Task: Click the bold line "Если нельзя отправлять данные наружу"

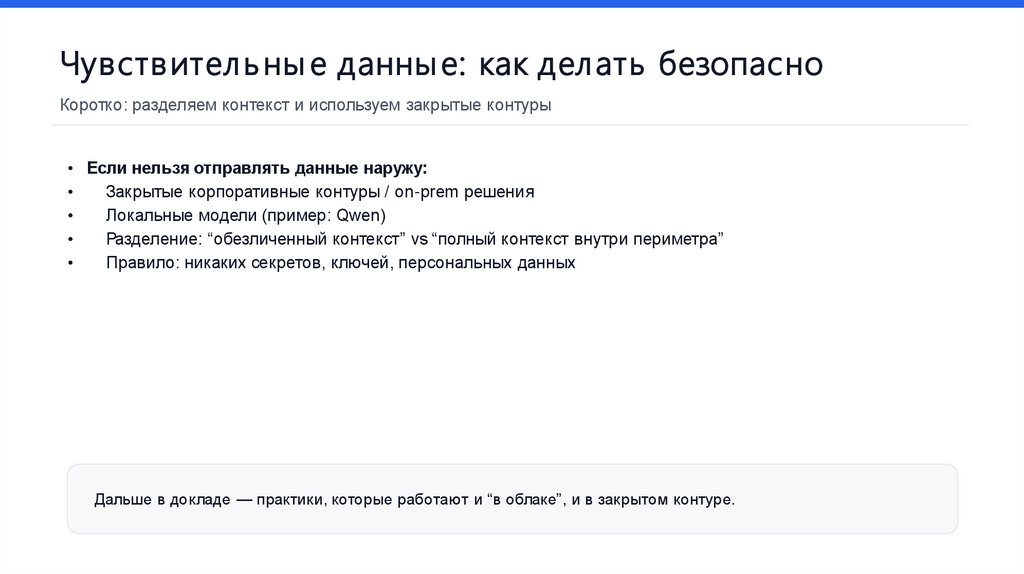Action: pyautogui.click(x=257, y=168)
